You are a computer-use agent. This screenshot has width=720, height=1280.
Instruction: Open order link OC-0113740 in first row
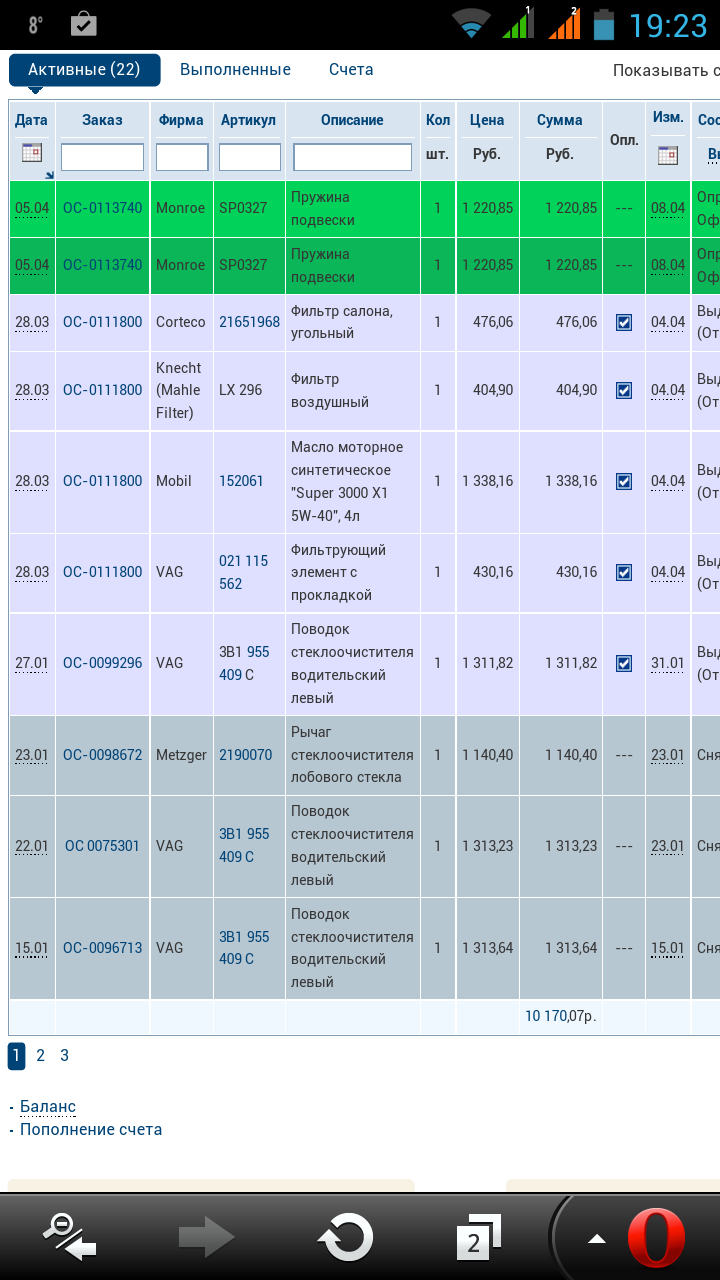click(x=102, y=208)
